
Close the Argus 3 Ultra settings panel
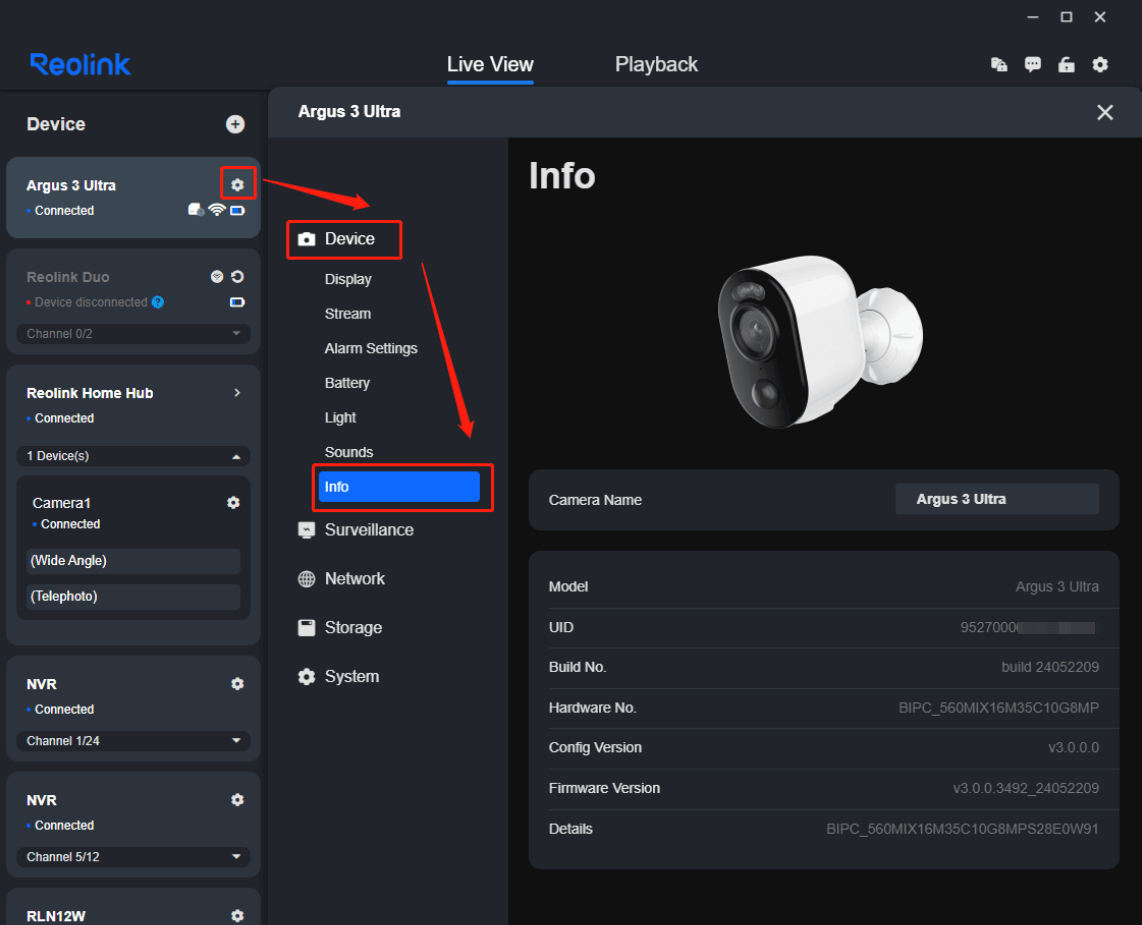1105,112
